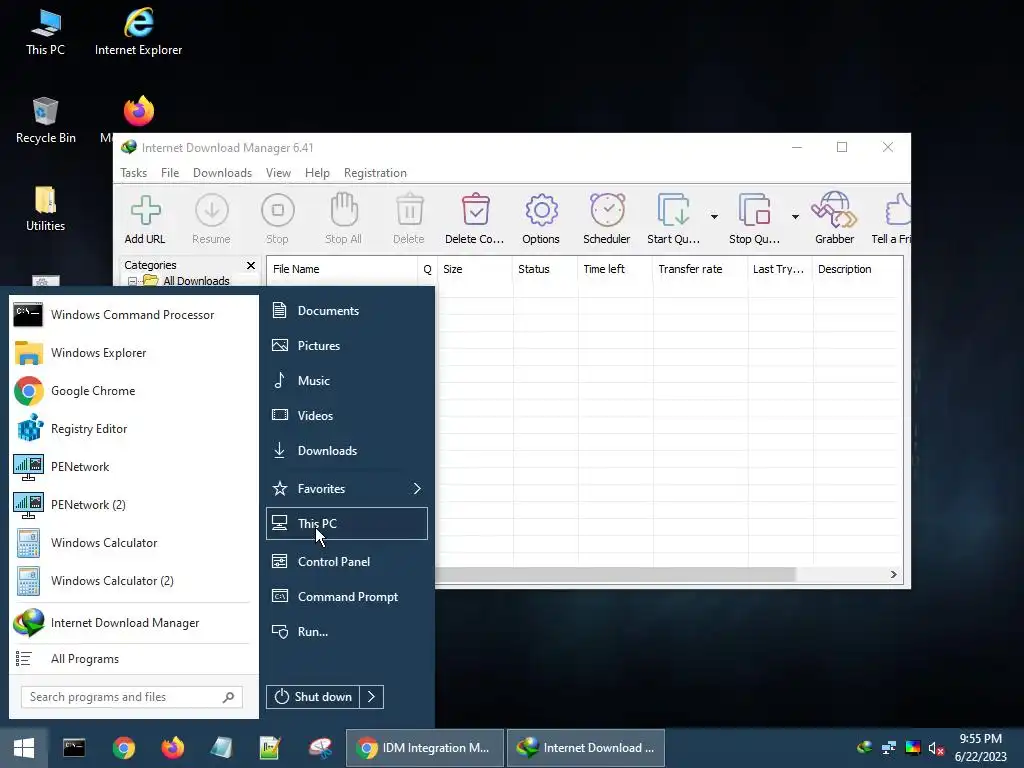Sort by Transfer rate column header

tap(699, 269)
